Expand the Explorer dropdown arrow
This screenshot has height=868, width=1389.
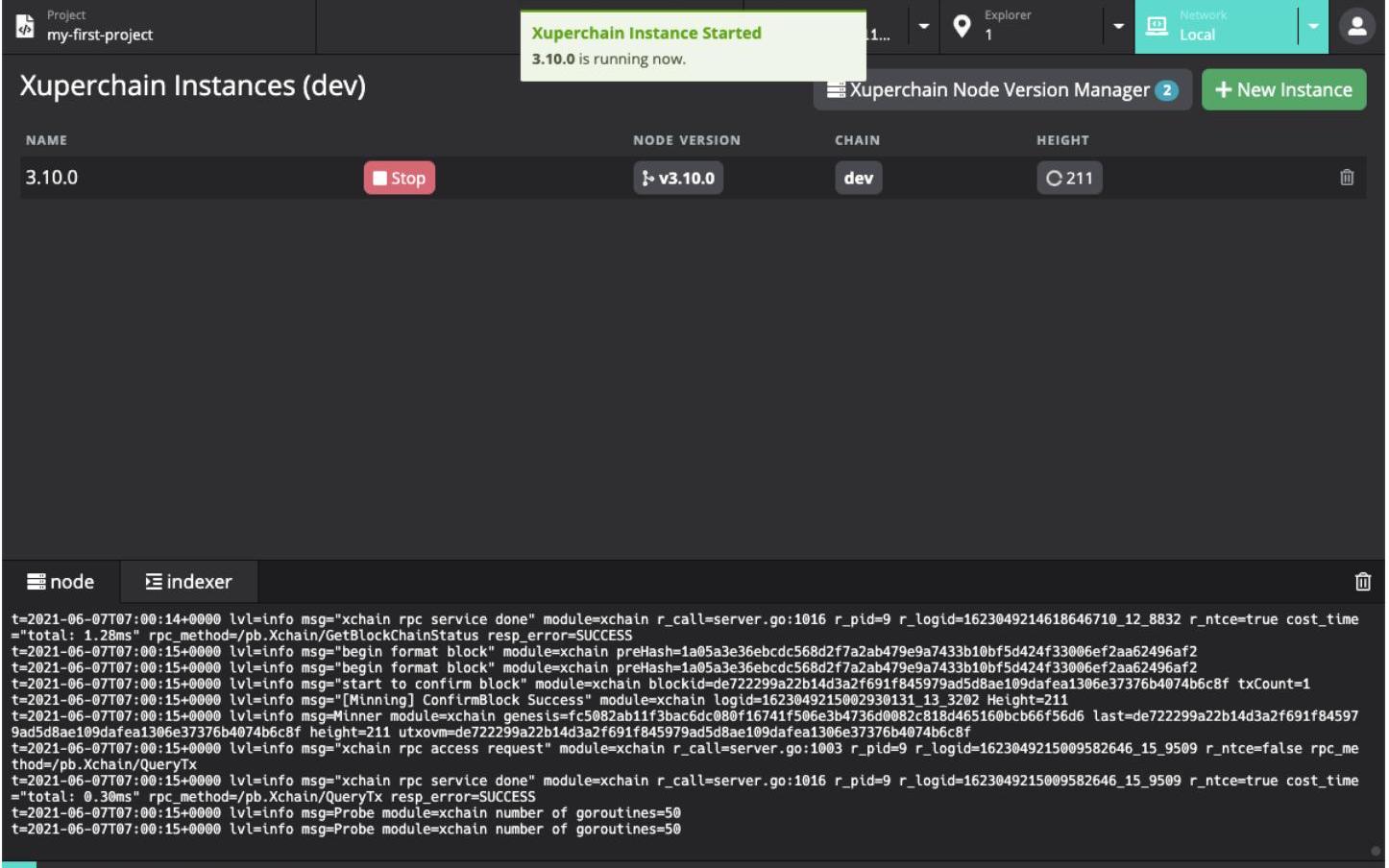point(1118,27)
